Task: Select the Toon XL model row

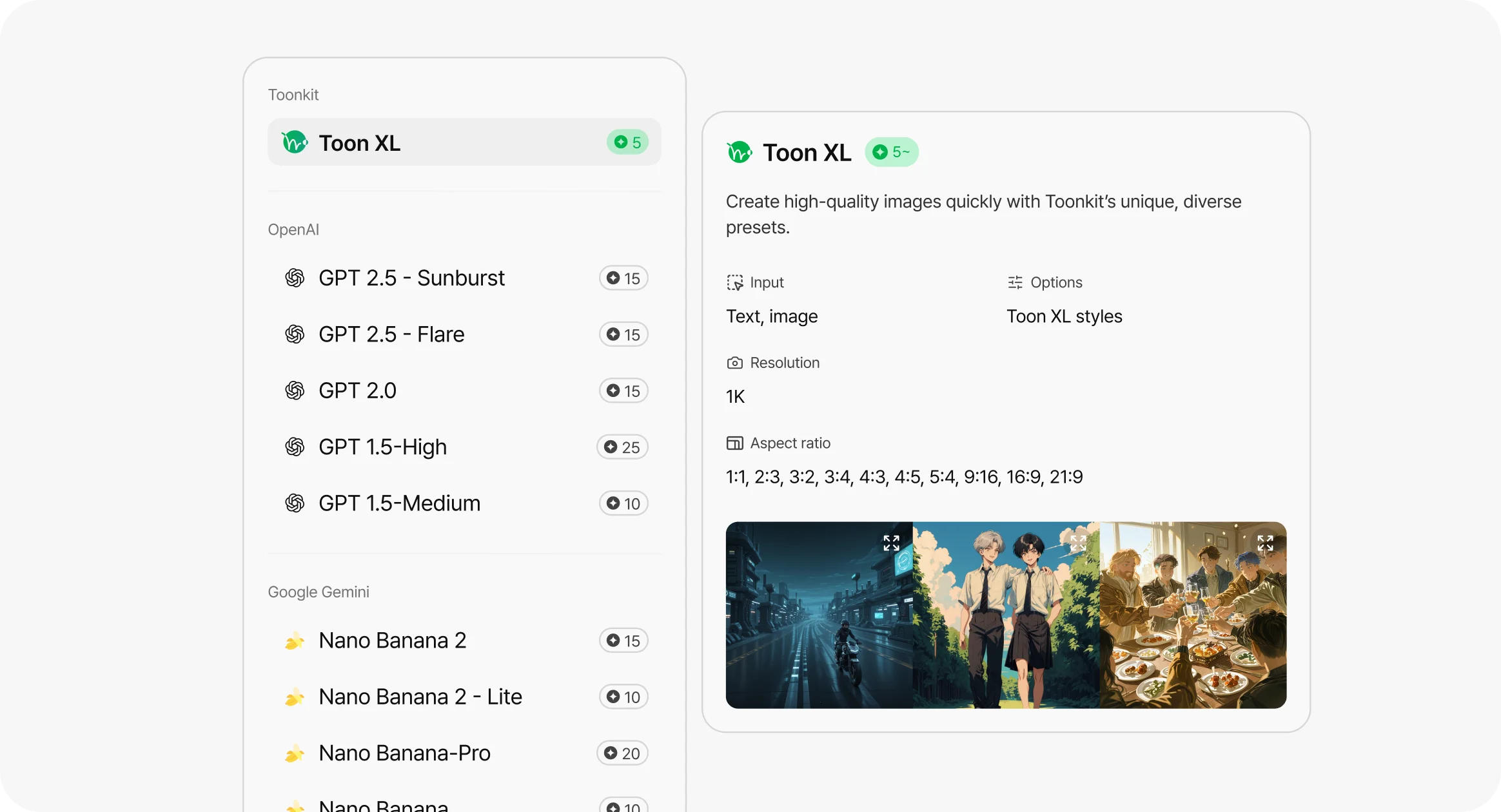Action: (x=464, y=142)
